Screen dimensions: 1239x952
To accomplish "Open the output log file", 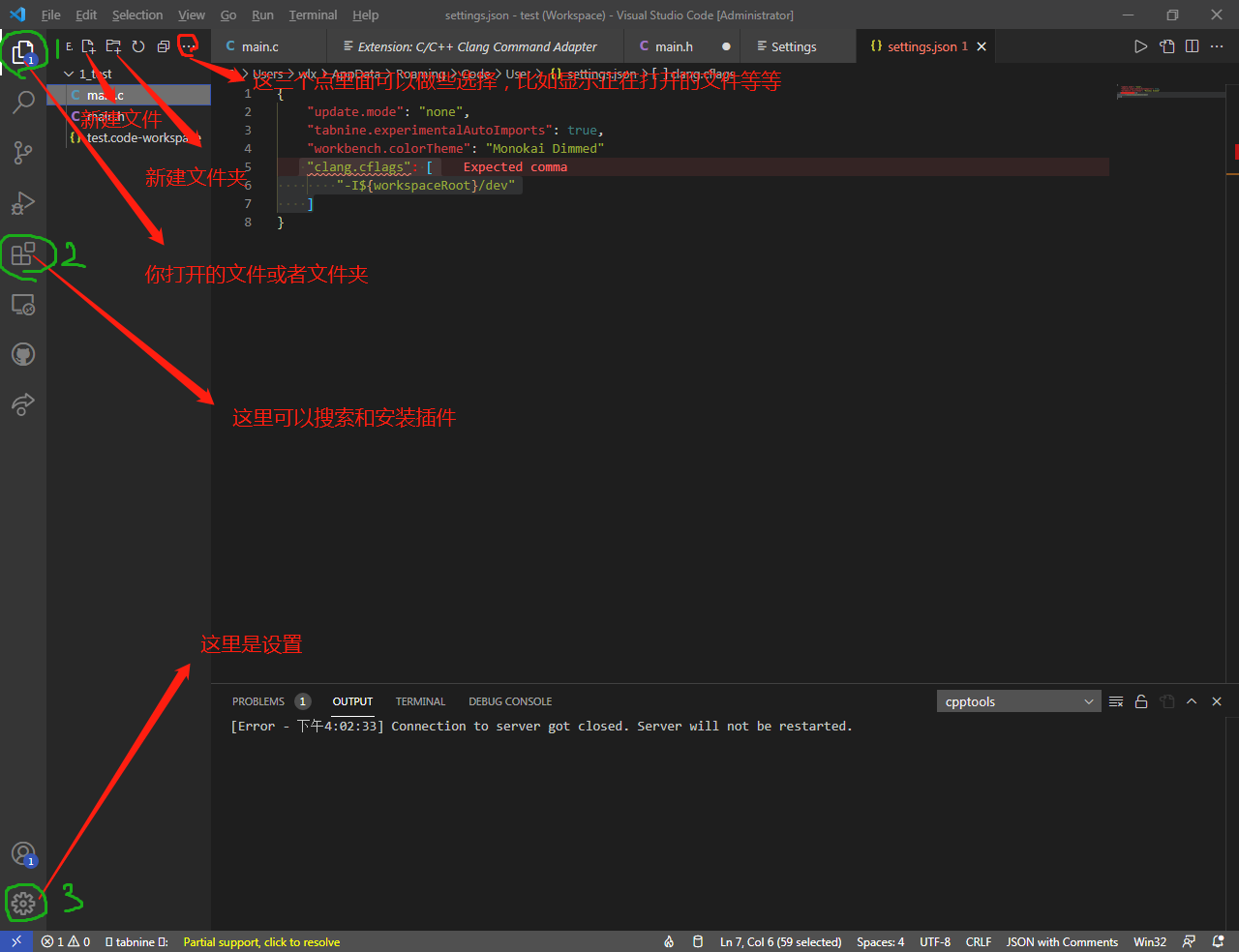I will coord(1166,701).
